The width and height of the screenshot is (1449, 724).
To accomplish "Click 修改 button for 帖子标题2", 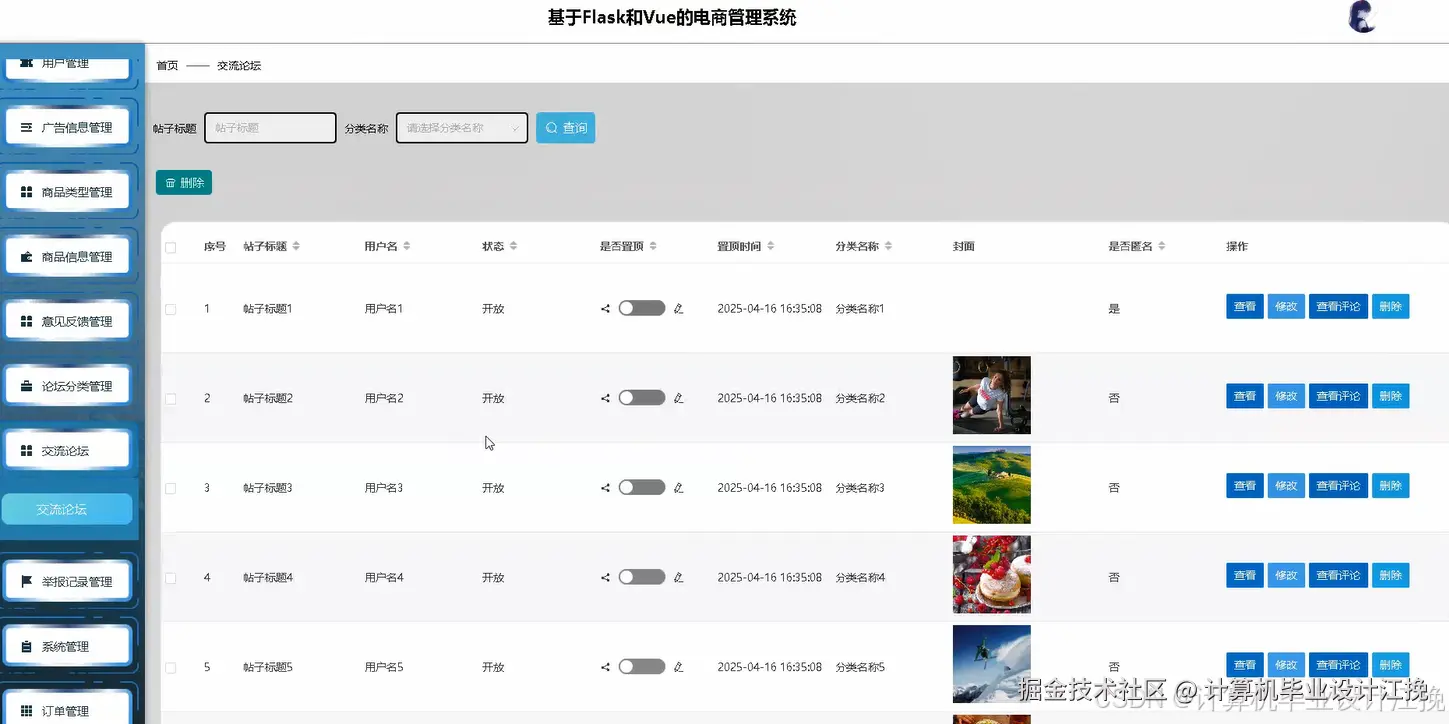I will (x=1286, y=396).
